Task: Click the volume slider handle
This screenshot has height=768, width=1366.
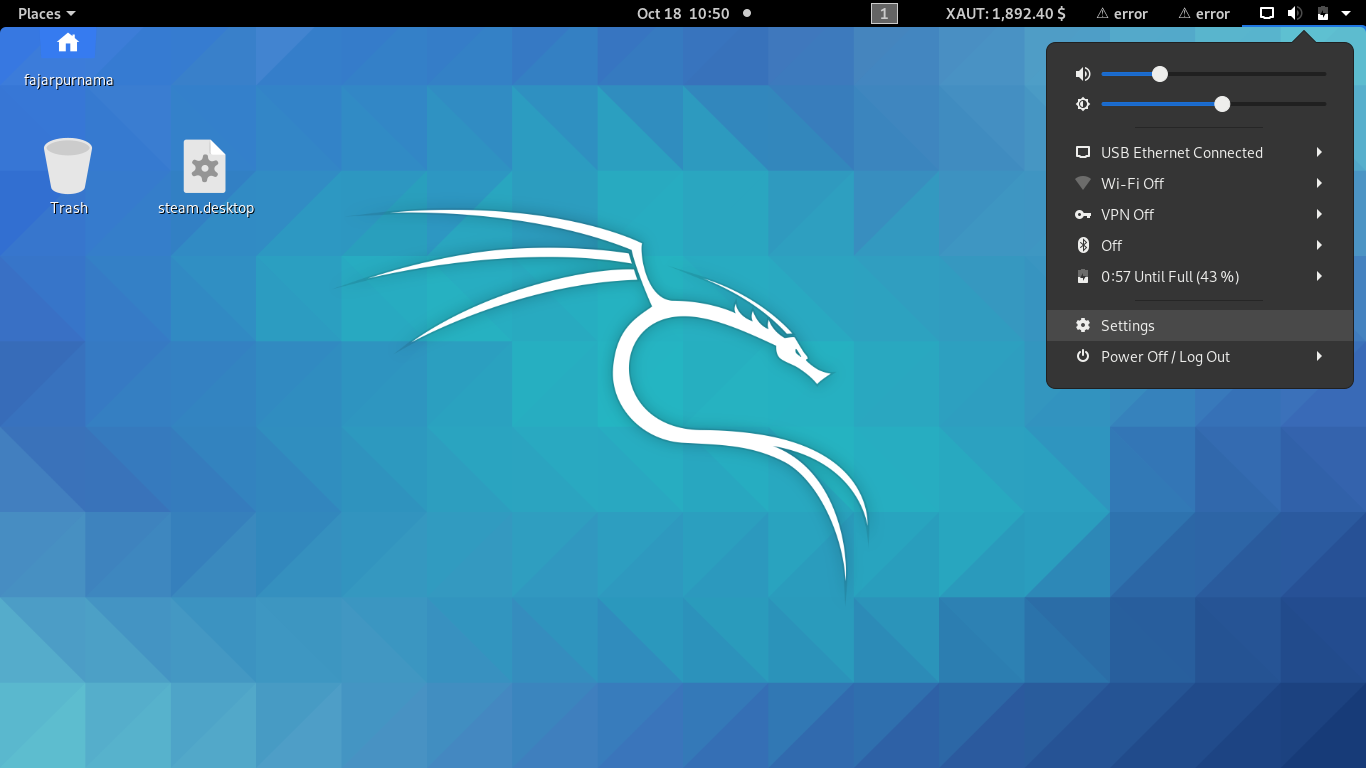Action: [1160, 74]
